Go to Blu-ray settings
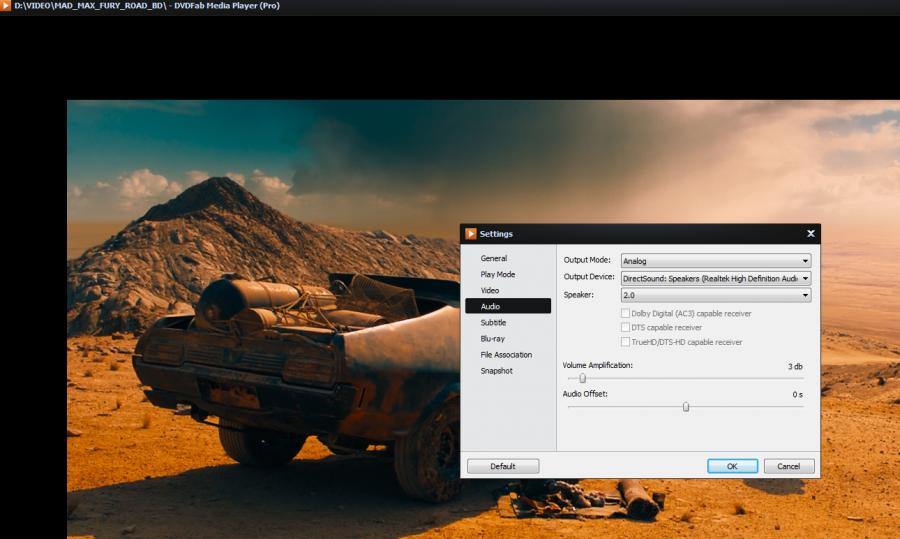This screenshot has height=539, width=900. [x=508, y=339]
